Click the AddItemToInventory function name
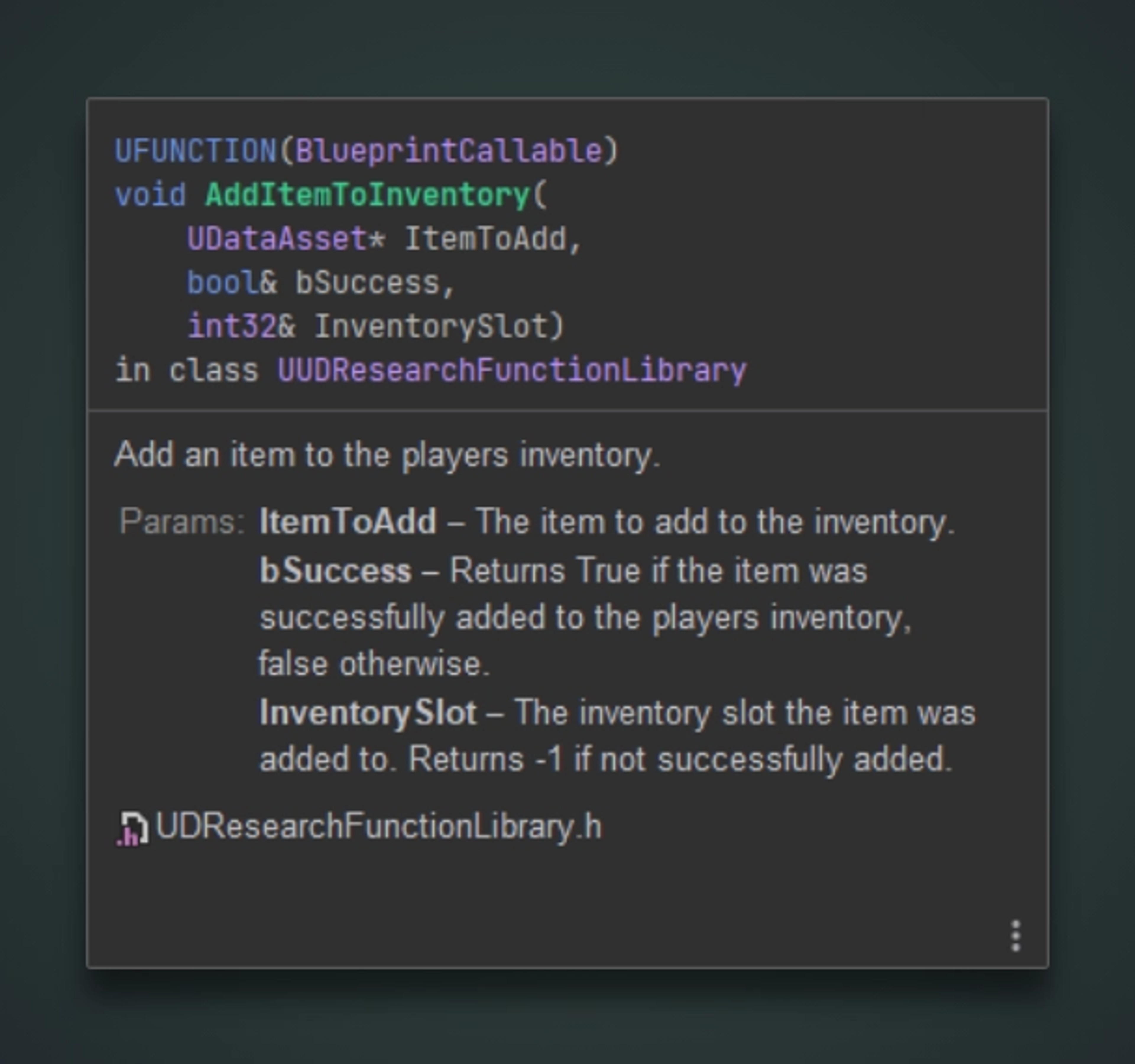This screenshot has width=1135, height=1064. pos(368,195)
